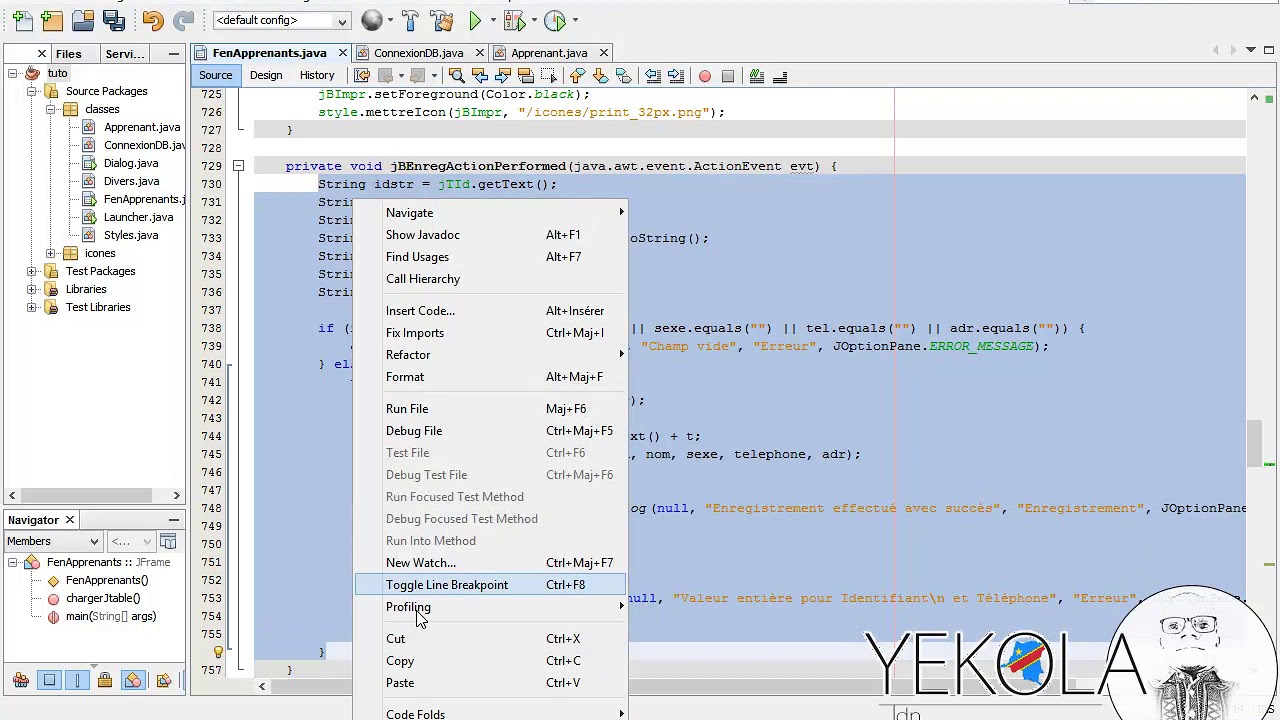This screenshot has width=1280, height=720.
Task: Open Javadoc view icon in Navigator
Action: click(x=168, y=542)
